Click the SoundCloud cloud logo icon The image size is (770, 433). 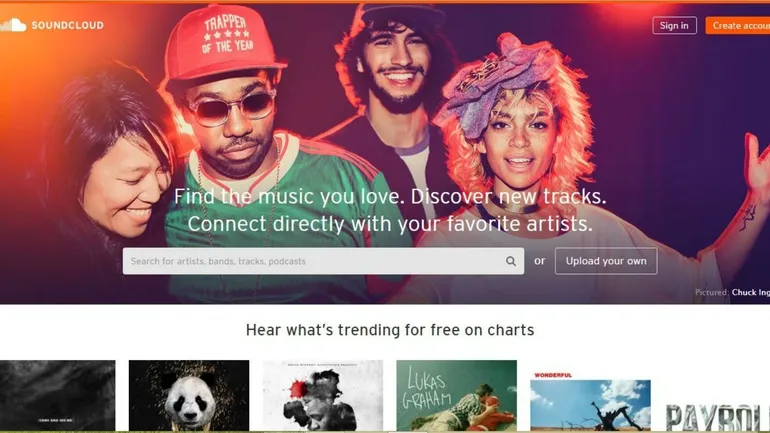pos(13,25)
